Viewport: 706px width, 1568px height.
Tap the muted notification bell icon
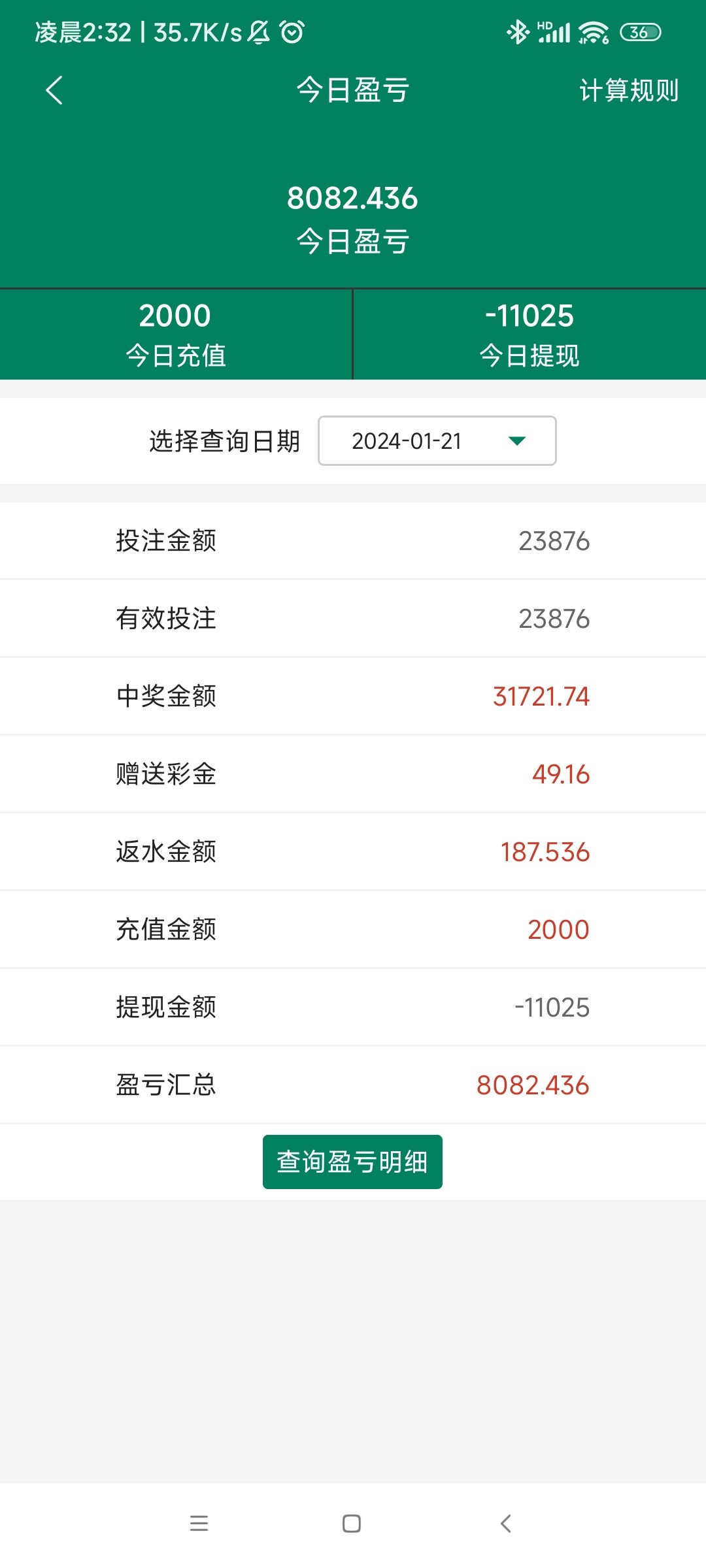(259, 32)
